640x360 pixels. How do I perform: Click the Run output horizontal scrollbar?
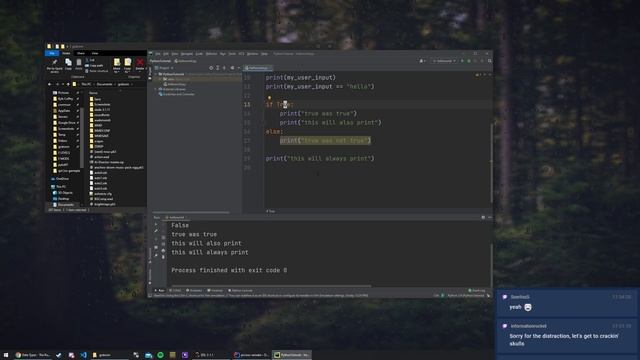pyautogui.click(x=271, y=286)
